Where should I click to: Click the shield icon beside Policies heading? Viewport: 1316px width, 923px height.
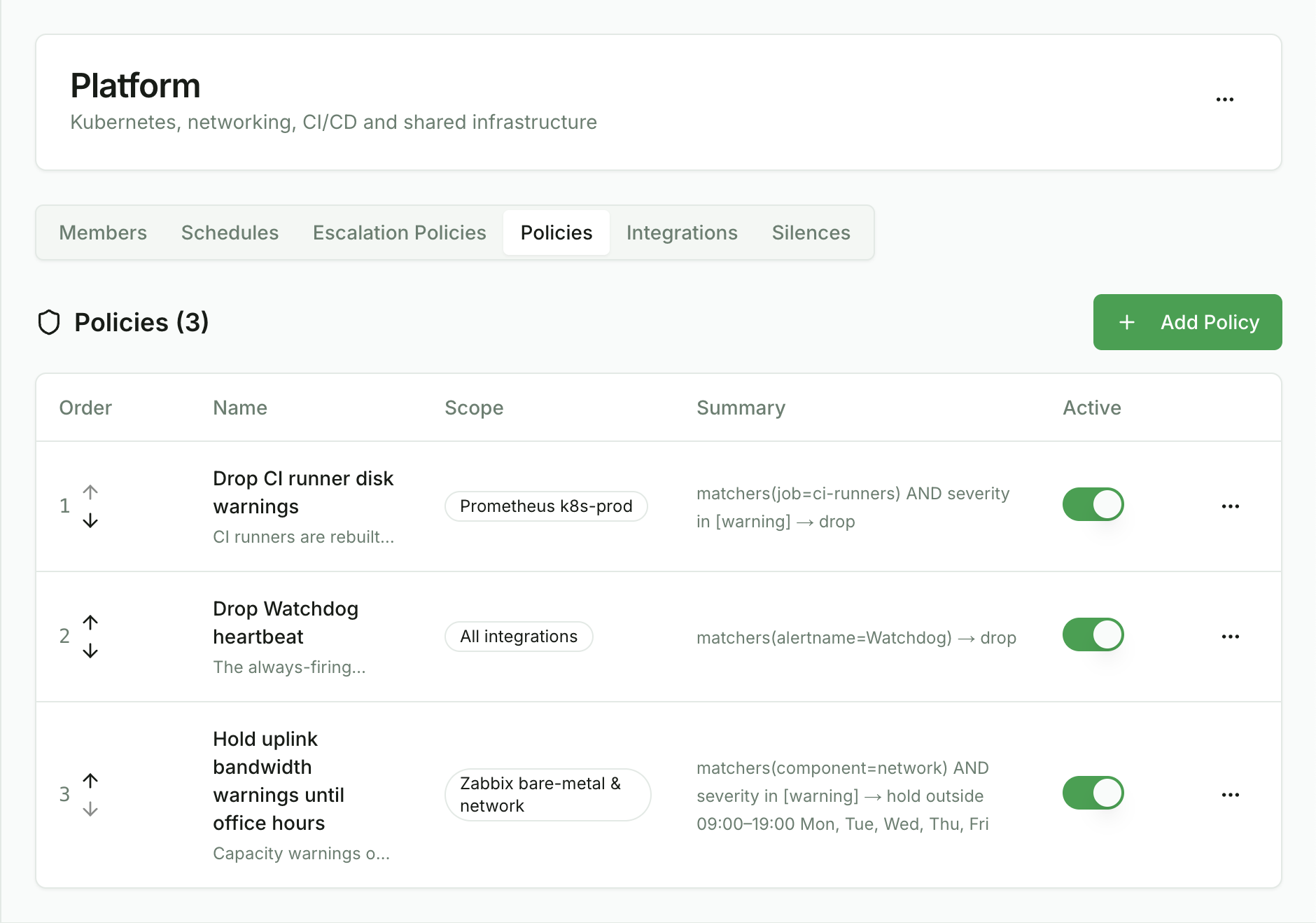click(x=49, y=323)
